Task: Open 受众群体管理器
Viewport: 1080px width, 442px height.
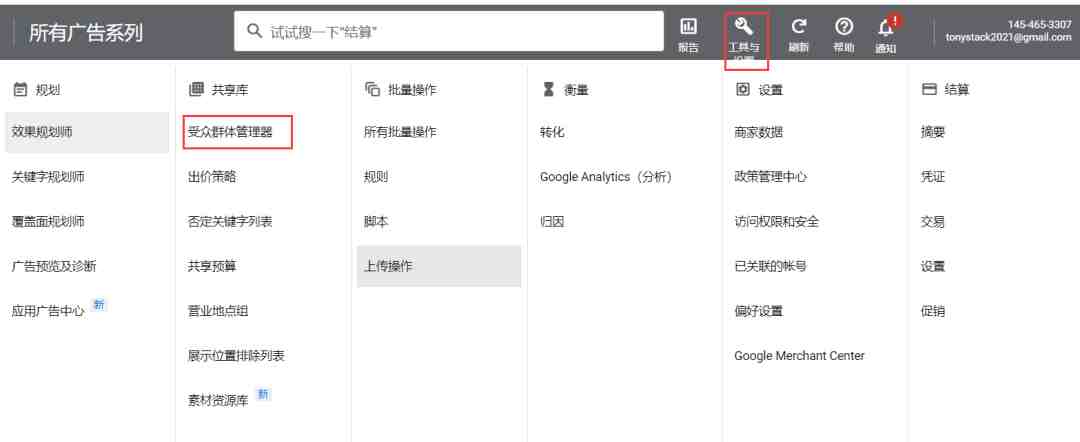Action: pyautogui.click(x=230, y=132)
